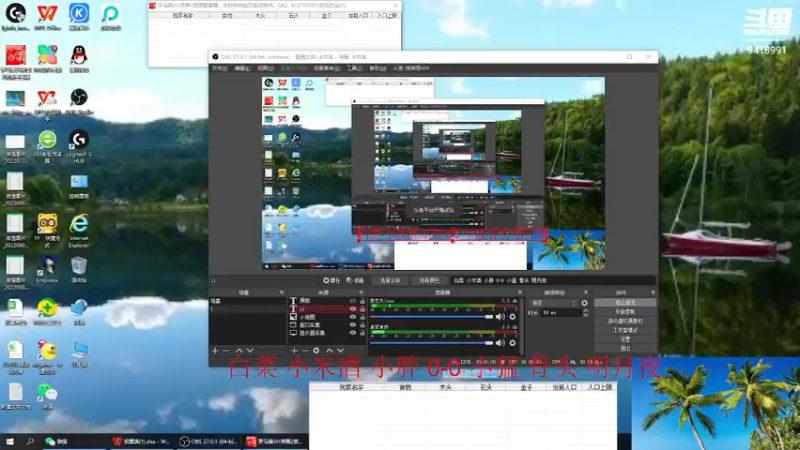
Task: Toggle the lock icon for 小地图 source
Action: [362, 317]
